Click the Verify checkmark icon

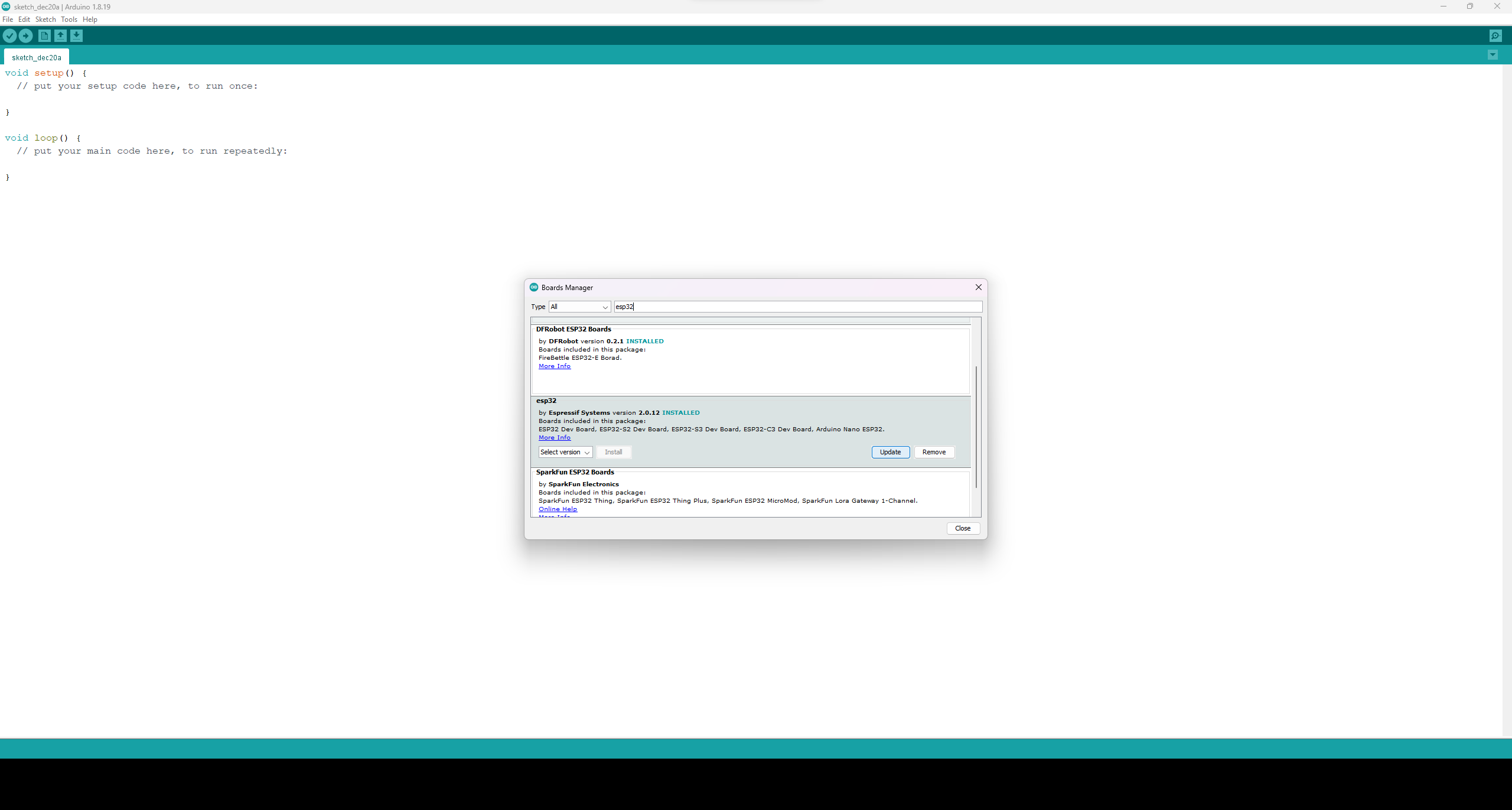[9, 36]
